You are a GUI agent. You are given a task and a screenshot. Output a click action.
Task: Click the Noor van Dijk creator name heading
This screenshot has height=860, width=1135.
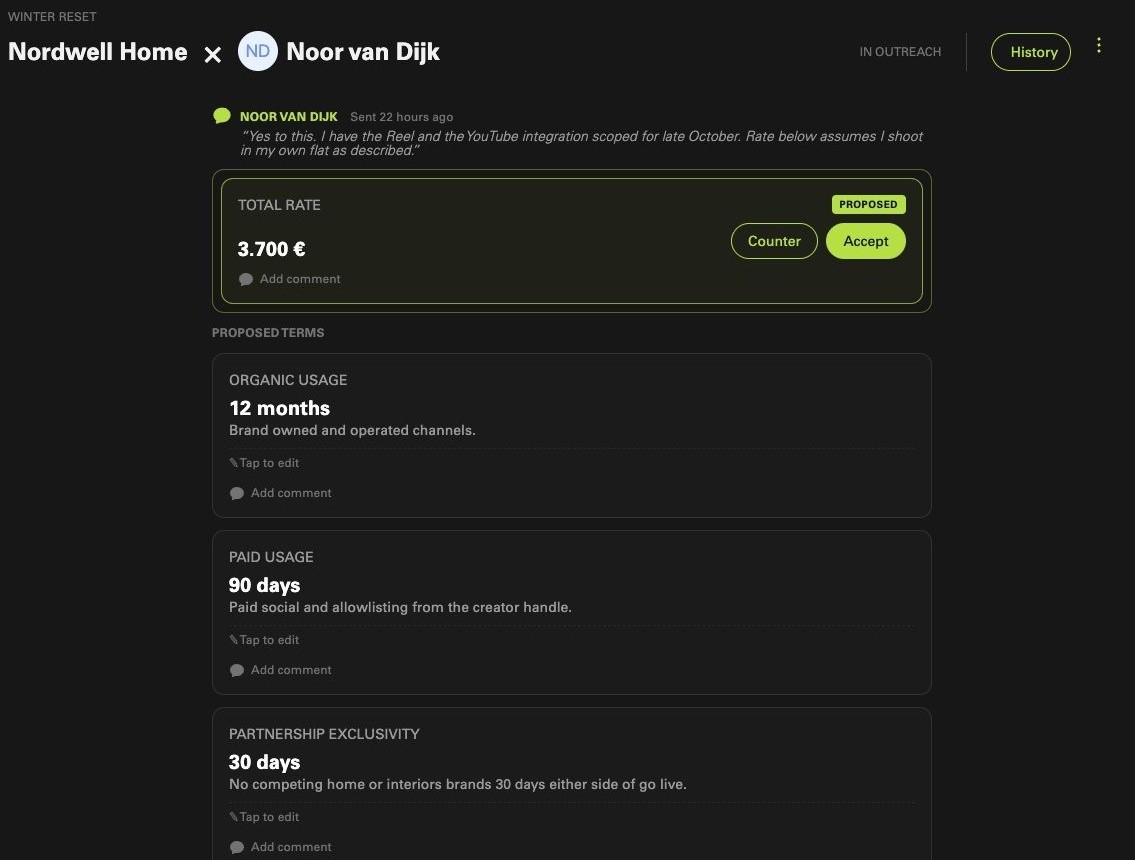(363, 51)
